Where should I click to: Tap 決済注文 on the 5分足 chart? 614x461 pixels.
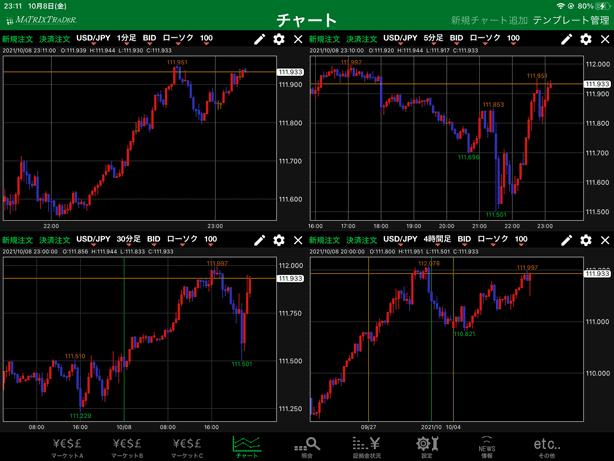coord(361,39)
